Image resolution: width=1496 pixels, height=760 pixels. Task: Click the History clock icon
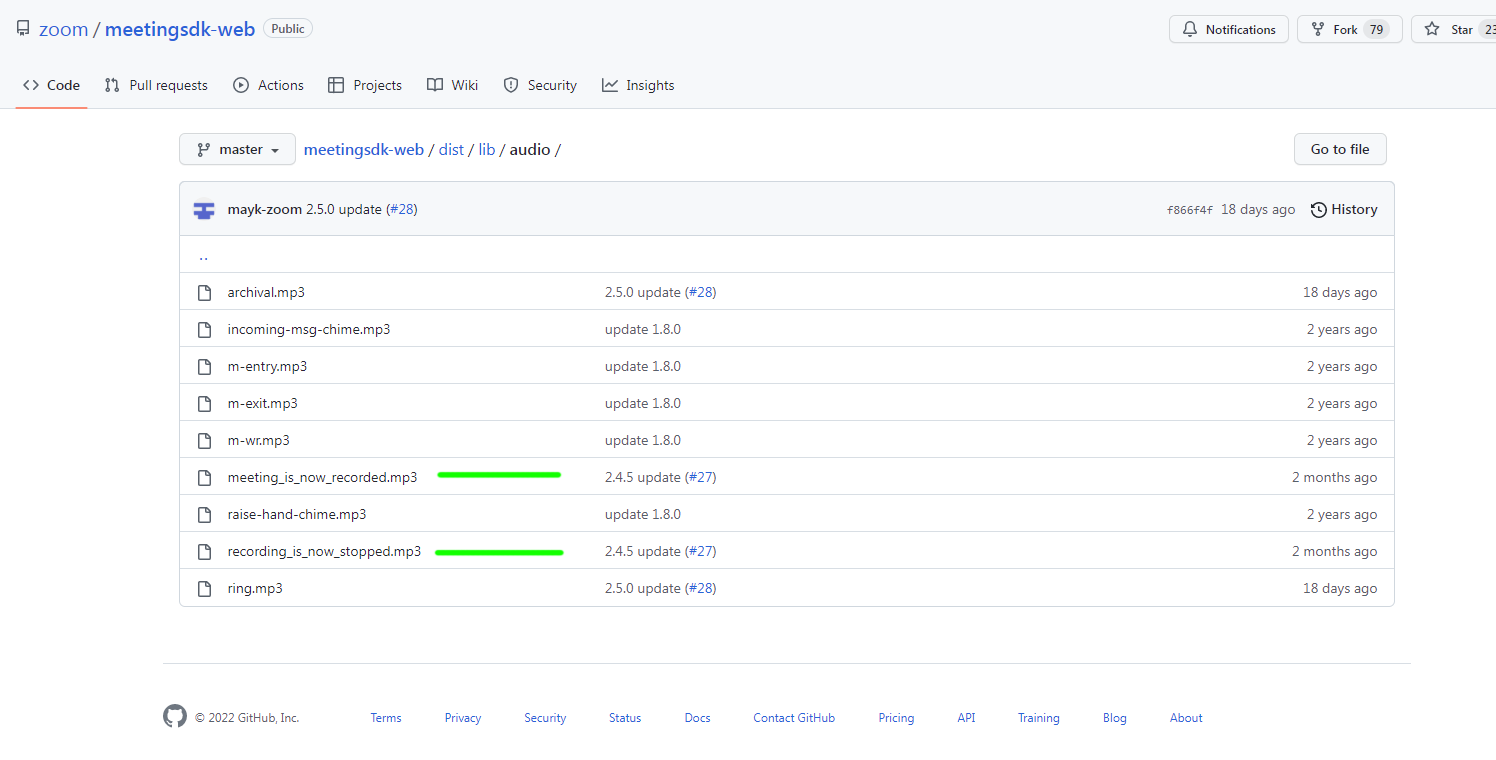coord(1319,210)
